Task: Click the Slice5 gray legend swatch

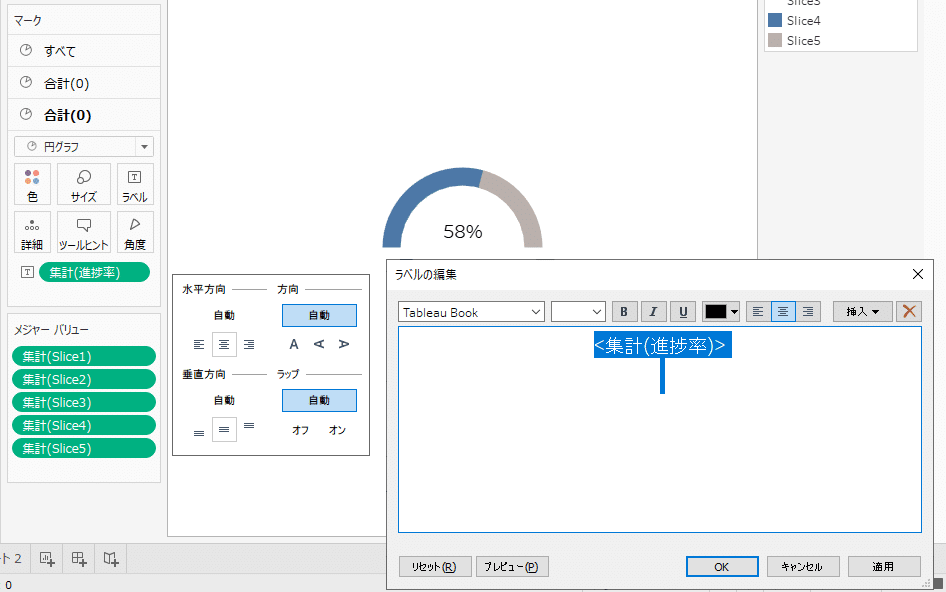Action: 775,40
